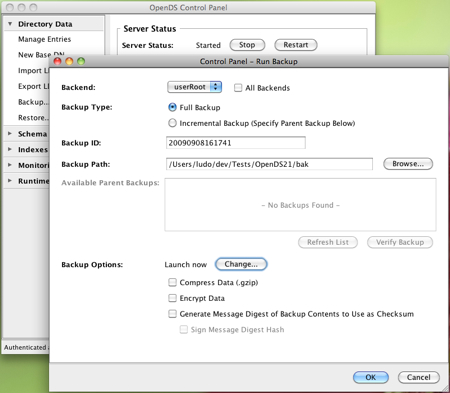Cancel the Run Backup dialog

419,377
